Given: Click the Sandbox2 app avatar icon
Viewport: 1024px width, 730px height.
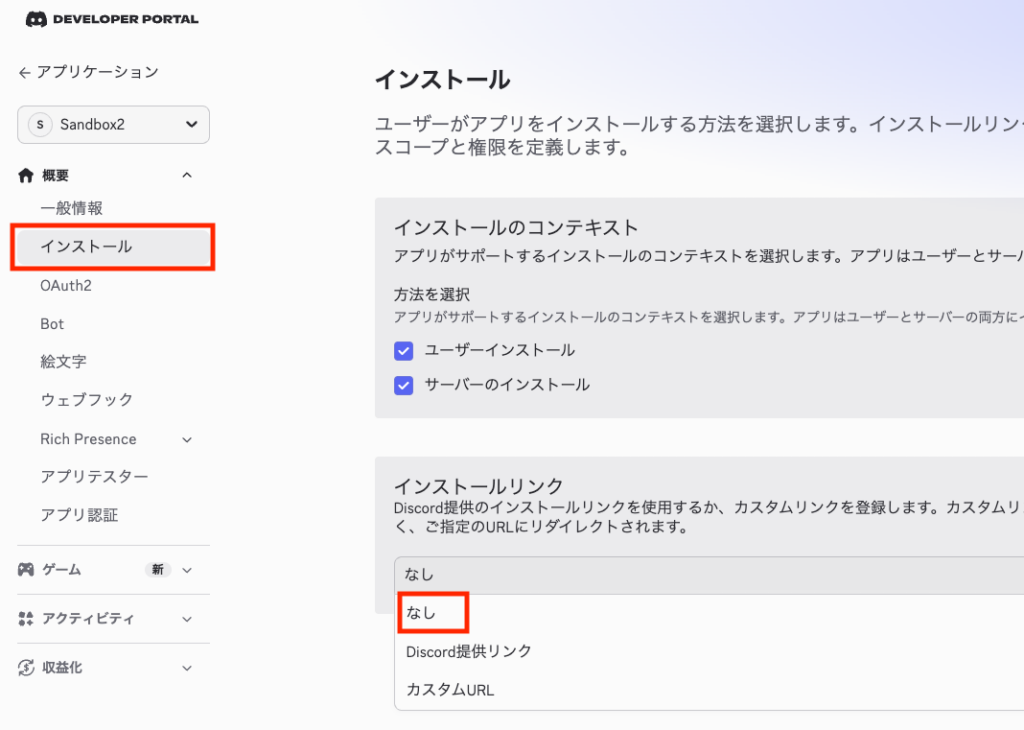Looking at the screenshot, I should point(40,125).
